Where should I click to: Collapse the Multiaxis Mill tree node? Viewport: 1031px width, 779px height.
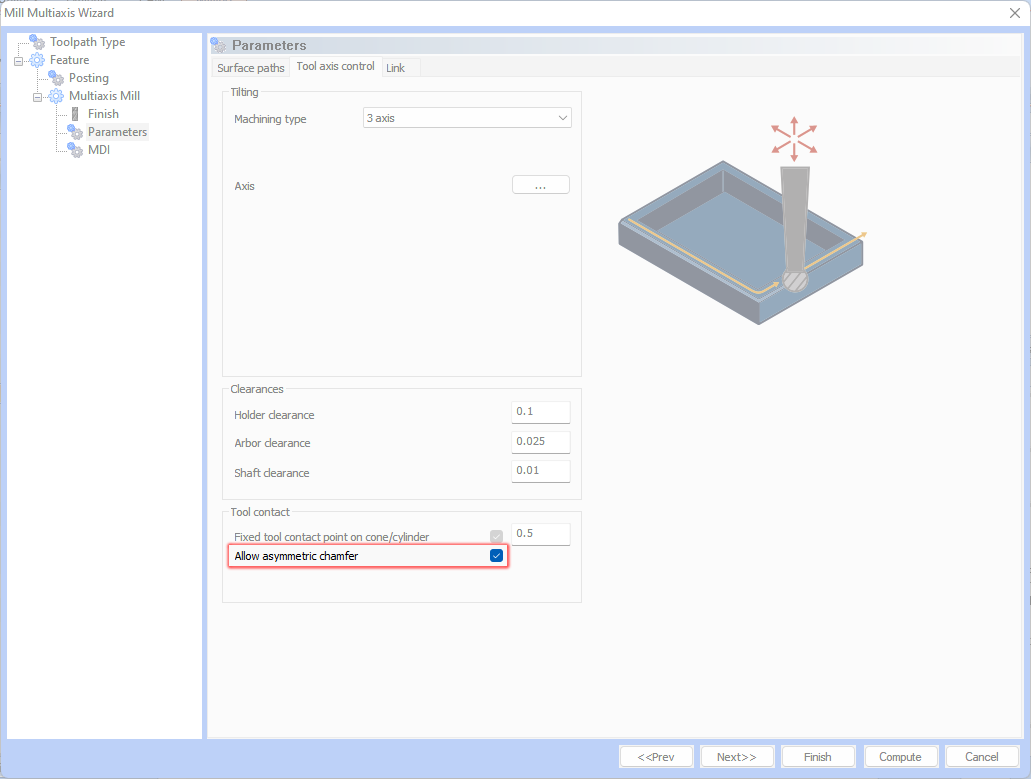click(37, 97)
